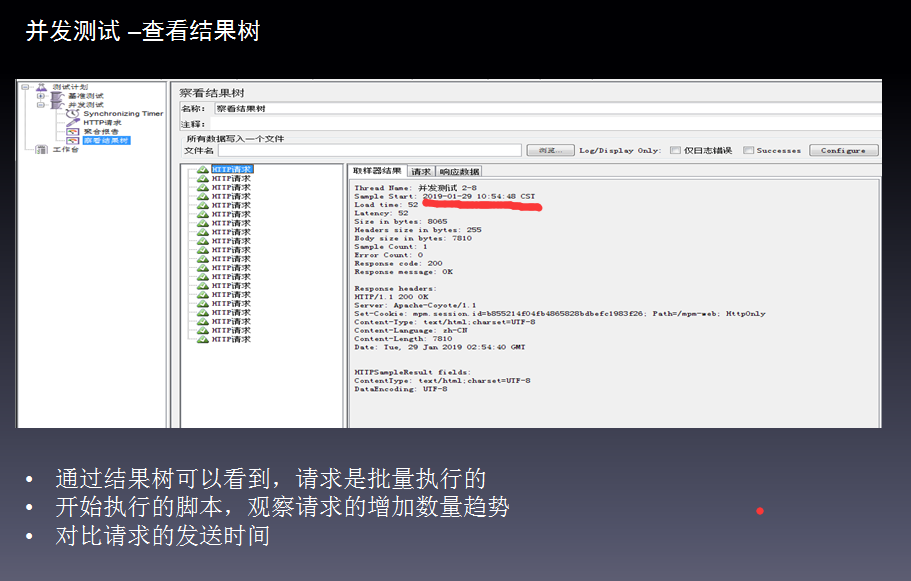Click the 工作台 workbench icon
This screenshot has width=911, height=581.
point(41,149)
